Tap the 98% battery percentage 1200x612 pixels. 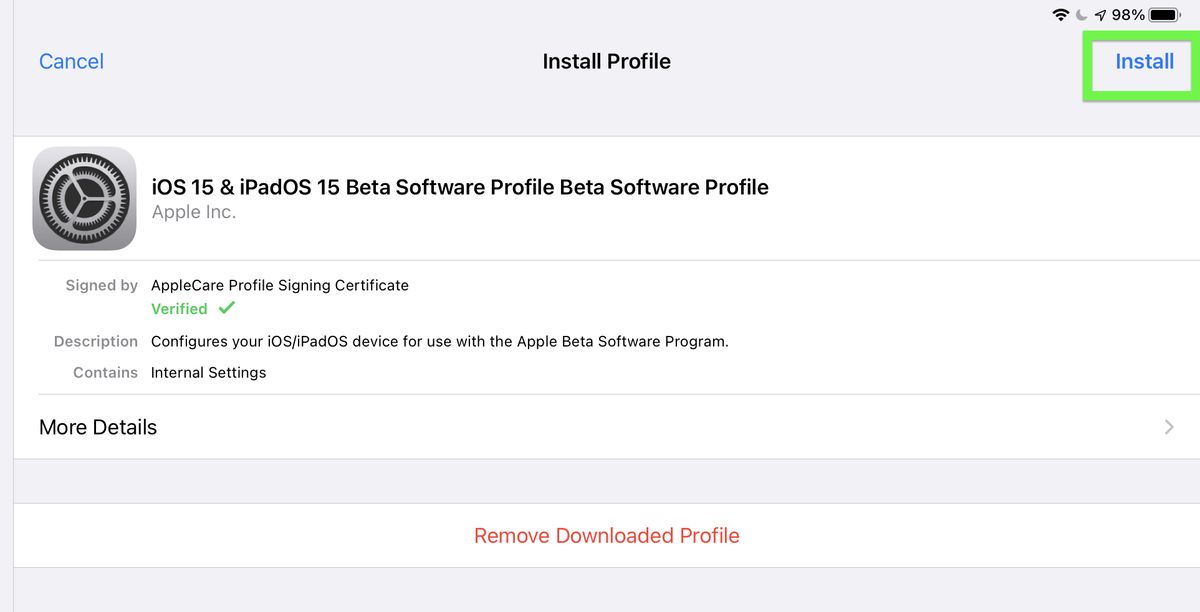1127,14
